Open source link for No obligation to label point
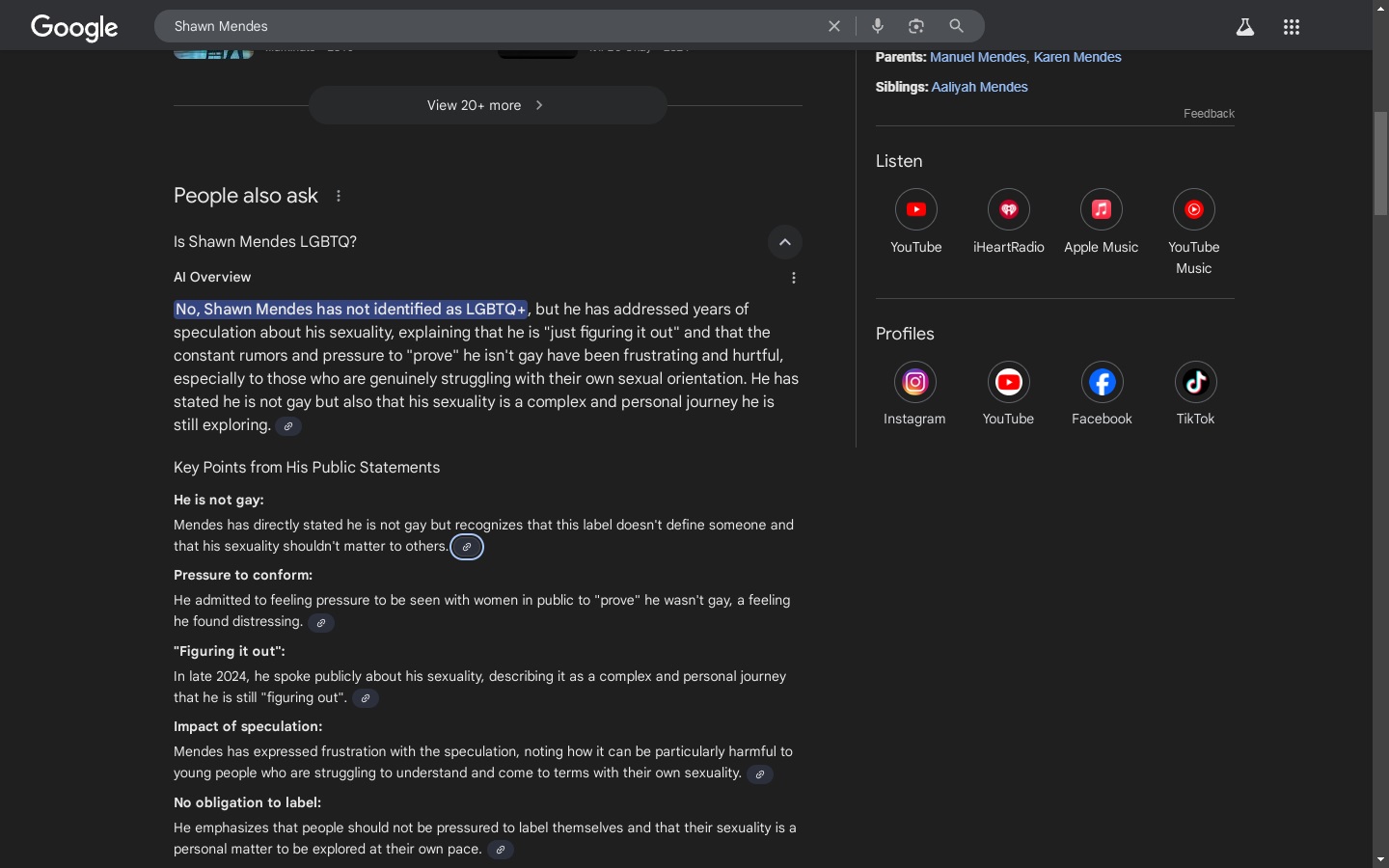 click(x=500, y=850)
